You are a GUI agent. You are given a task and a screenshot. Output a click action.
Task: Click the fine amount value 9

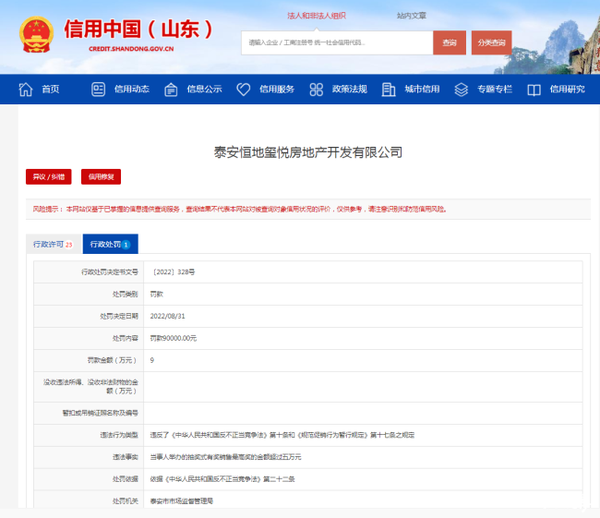152,360
